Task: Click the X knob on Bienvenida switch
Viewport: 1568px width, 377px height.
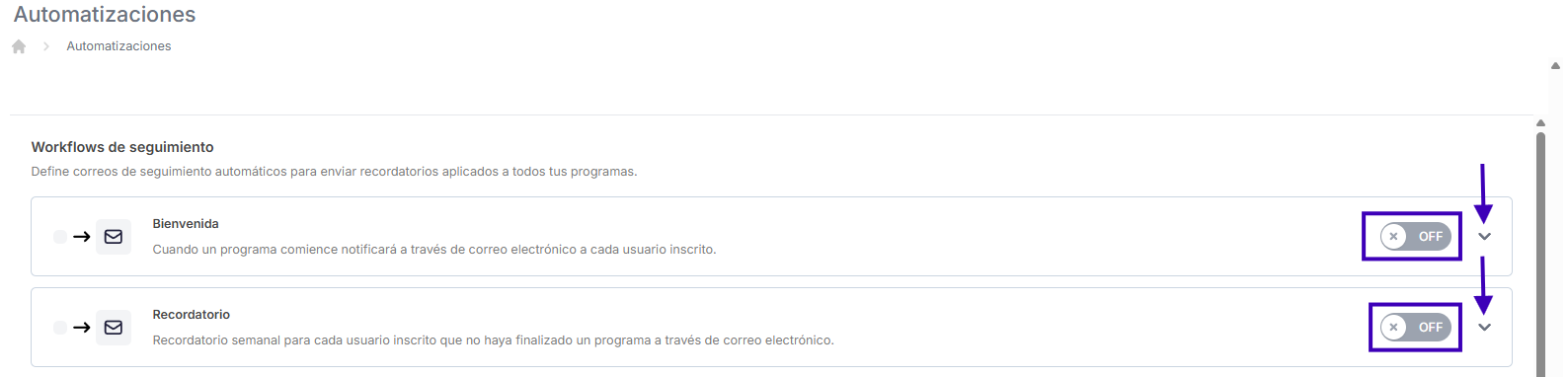Action: pos(1393,237)
